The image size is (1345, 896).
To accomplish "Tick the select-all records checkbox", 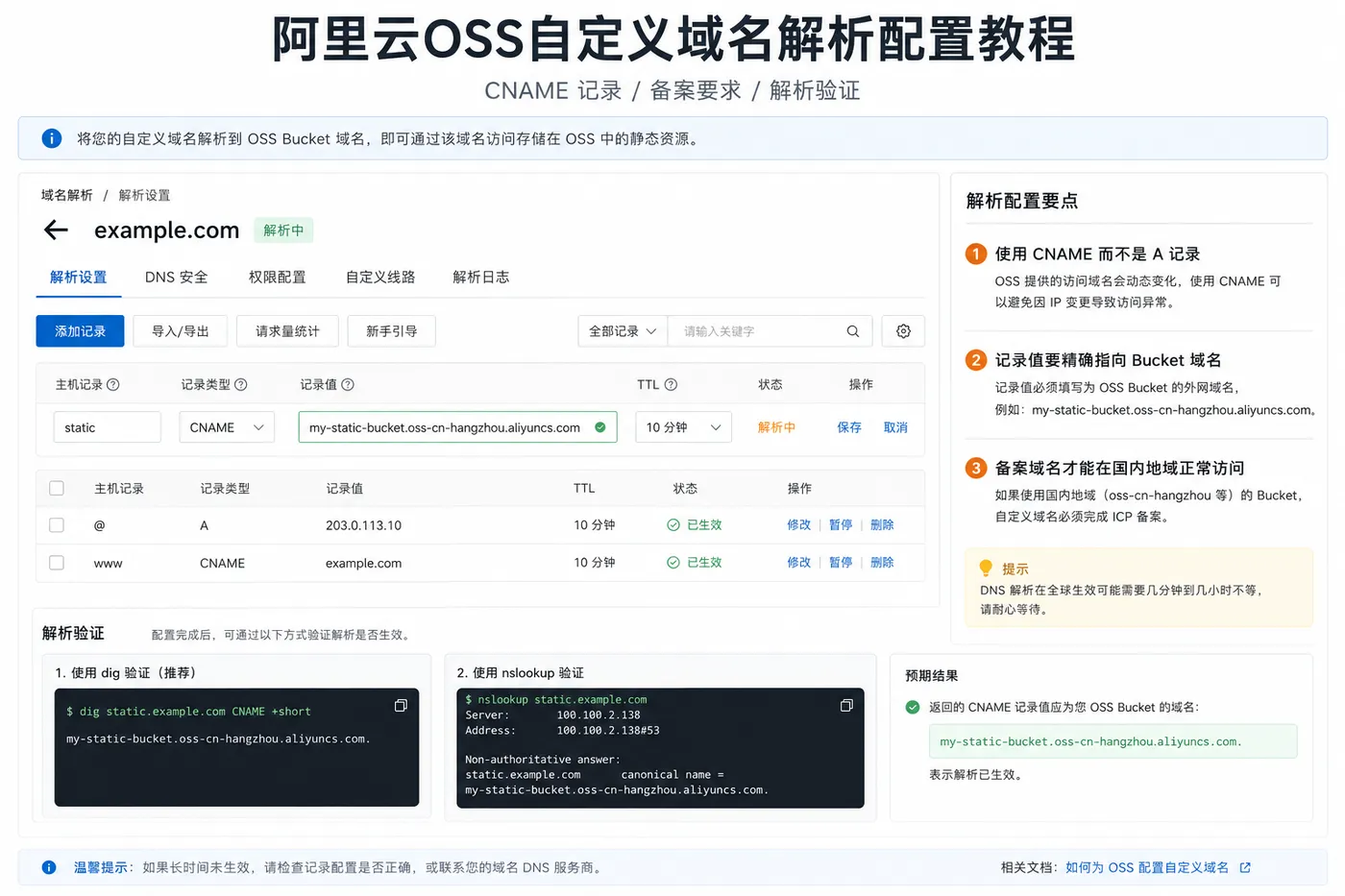I will pyautogui.click(x=57, y=489).
